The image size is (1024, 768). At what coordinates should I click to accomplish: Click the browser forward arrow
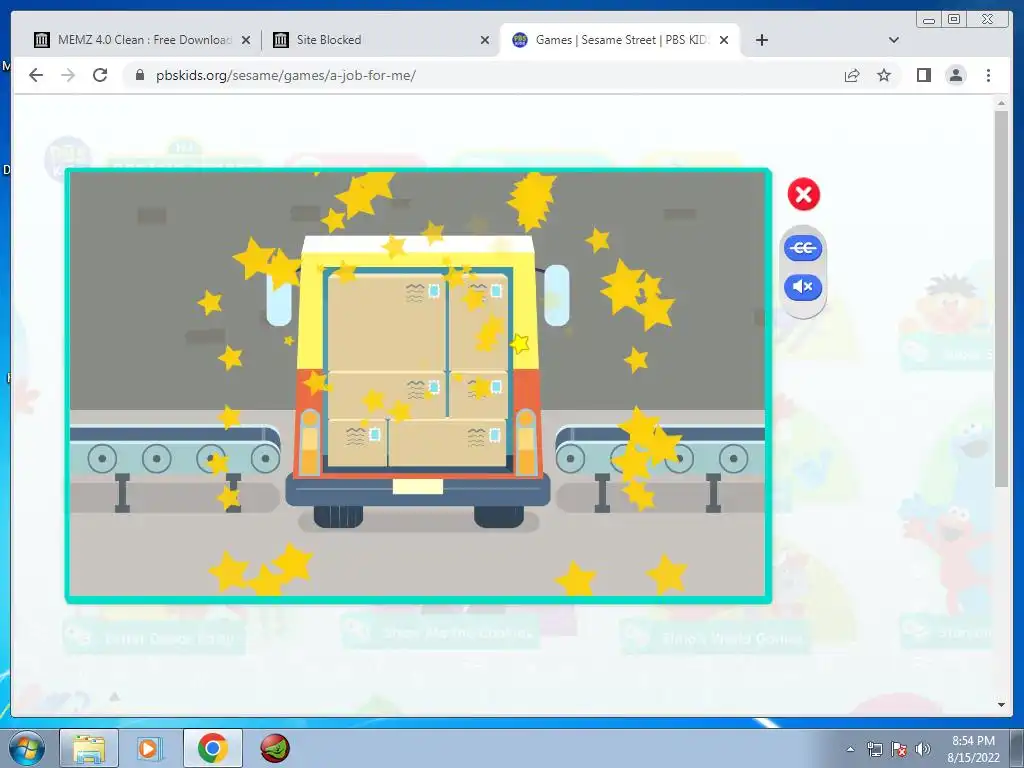click(x=68, y=75)
